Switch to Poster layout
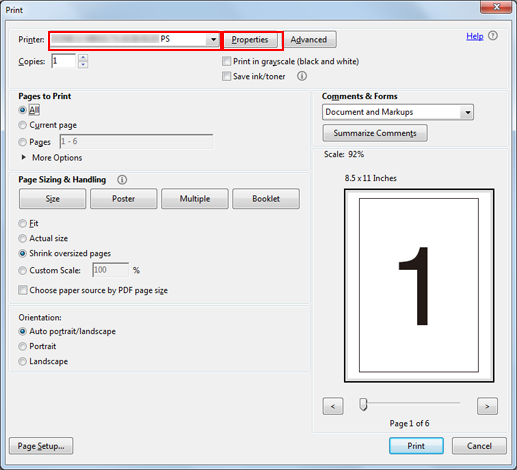The width and height of the screenshot is (517, 470). click(x=123, y=199)
